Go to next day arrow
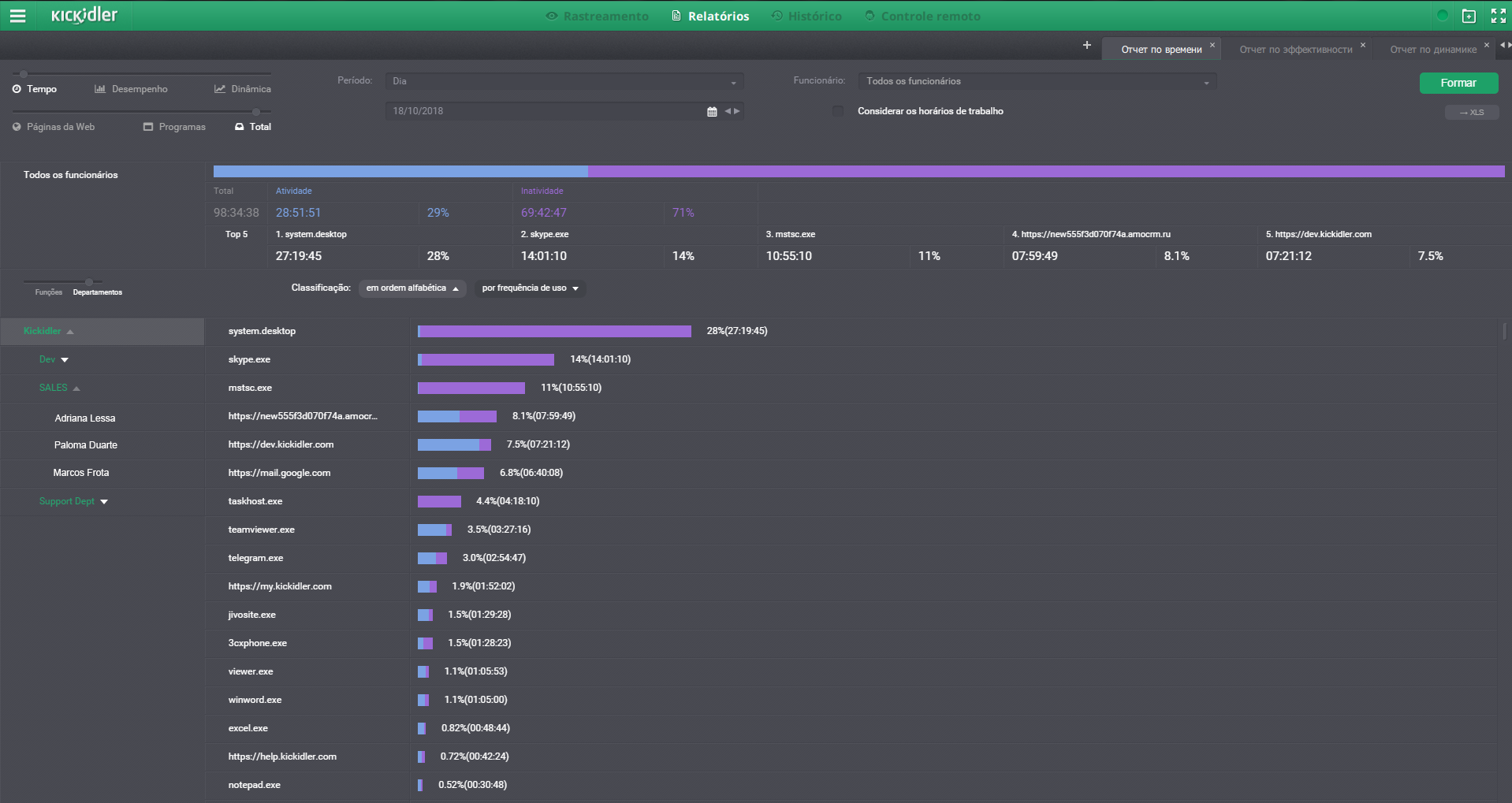 point(737,111)
